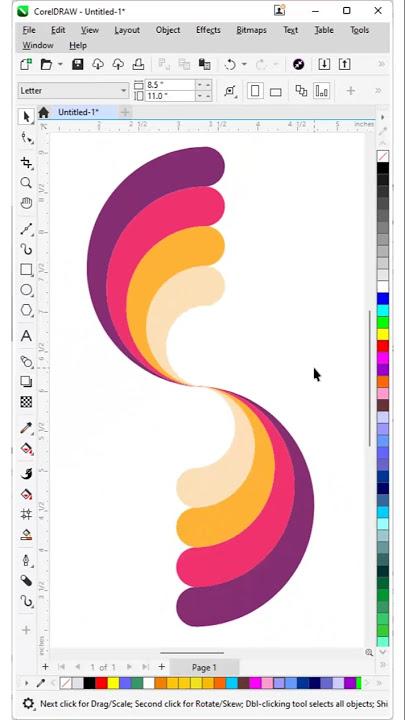Select the Mesh Fill tool
Image resolution: width=405 pixels, height=720 pixels.
26,514
